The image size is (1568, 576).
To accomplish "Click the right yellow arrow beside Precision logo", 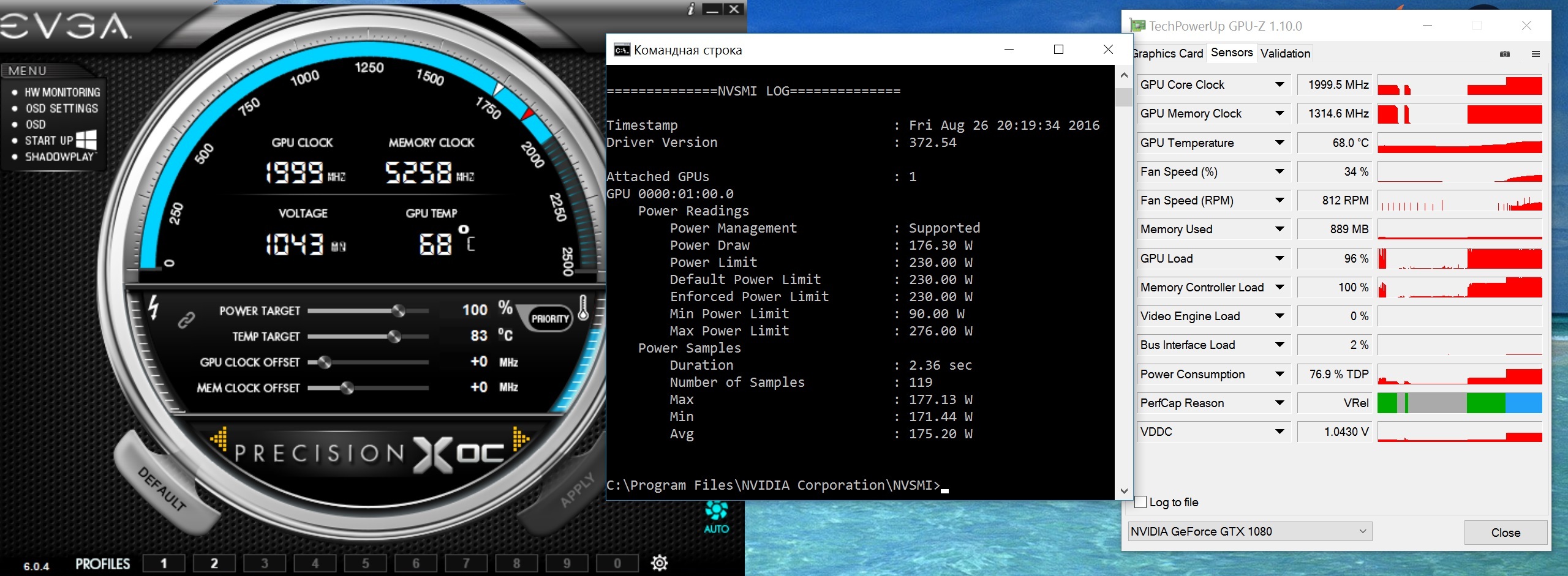I will click(521, 438).
